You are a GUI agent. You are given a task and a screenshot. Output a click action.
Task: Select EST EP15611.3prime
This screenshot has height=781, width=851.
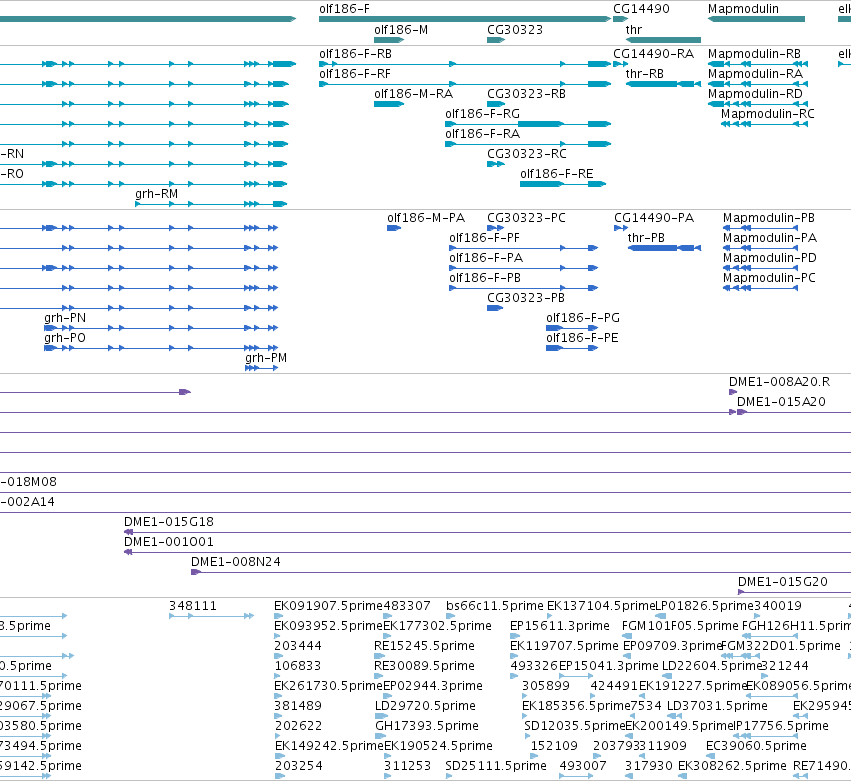[x=513, y=636]
